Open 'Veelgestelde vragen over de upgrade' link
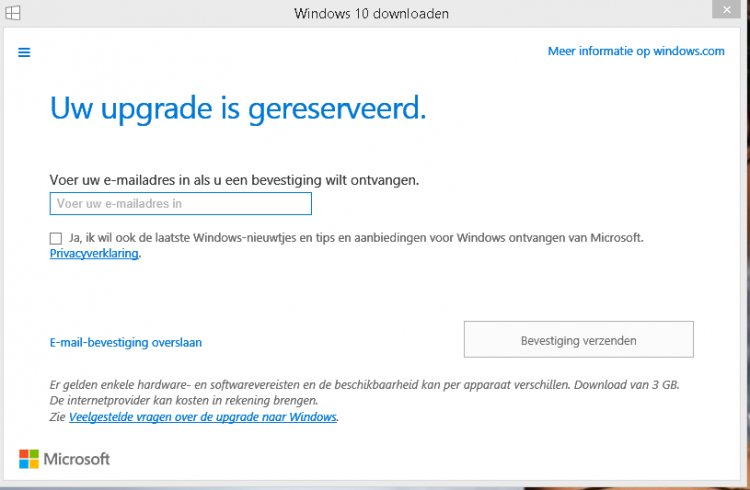 203,417
